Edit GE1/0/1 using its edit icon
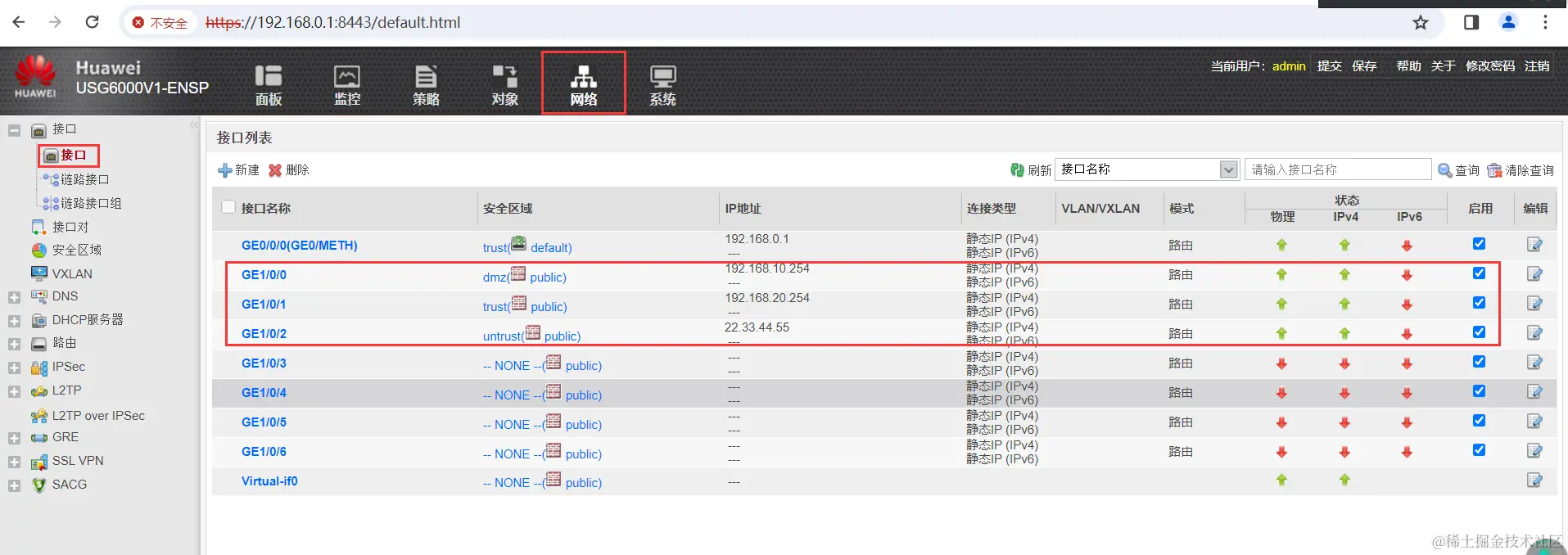Image resolution: width=1568 pixels, height=555 pixels. pyautogui.click(x=1534, y=304)
